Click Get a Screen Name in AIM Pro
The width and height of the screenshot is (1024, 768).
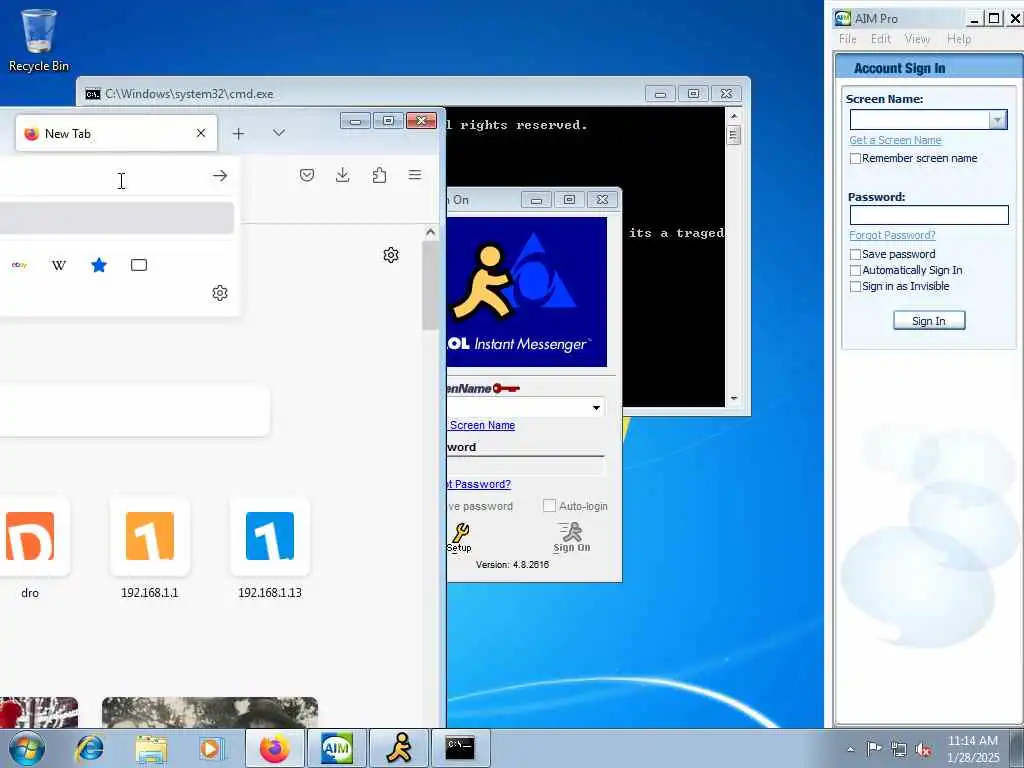(x=895, y=140)
